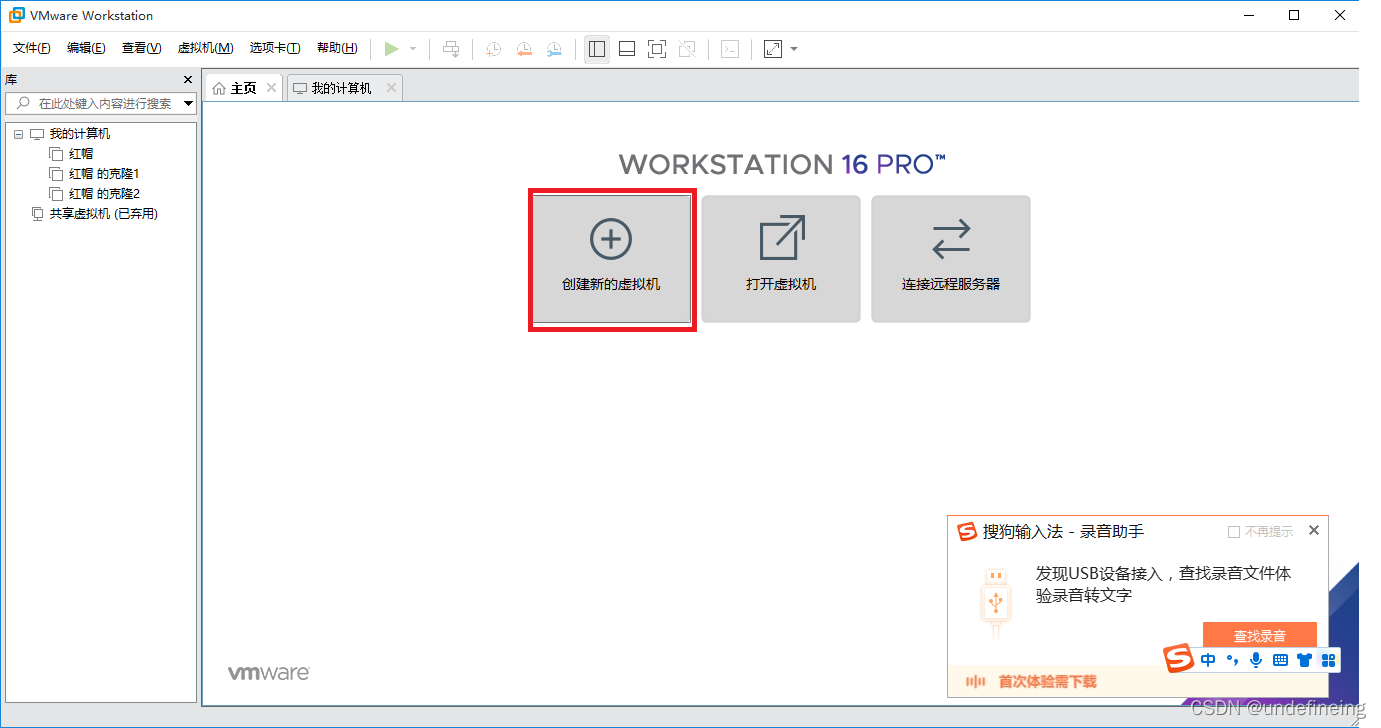The width and height of the screenshot is (1381, 728).
Task: Click the full screen mode icon
Action: (x=657, y=49)
